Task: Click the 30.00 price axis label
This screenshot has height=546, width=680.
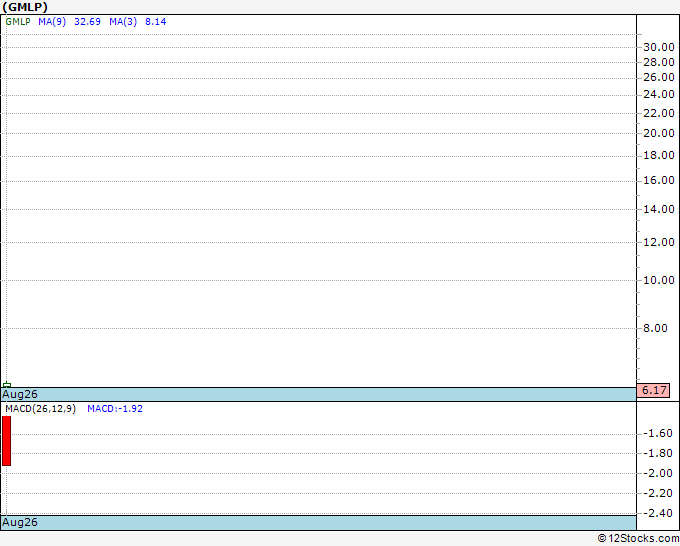Action: click(659, 47)
